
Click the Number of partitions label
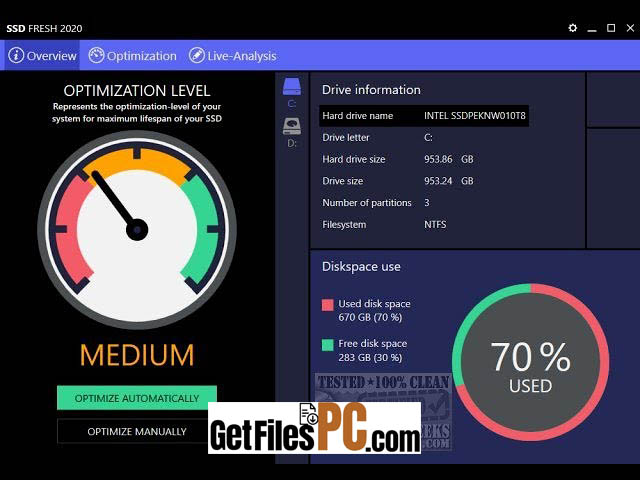[x=367, y=203]
